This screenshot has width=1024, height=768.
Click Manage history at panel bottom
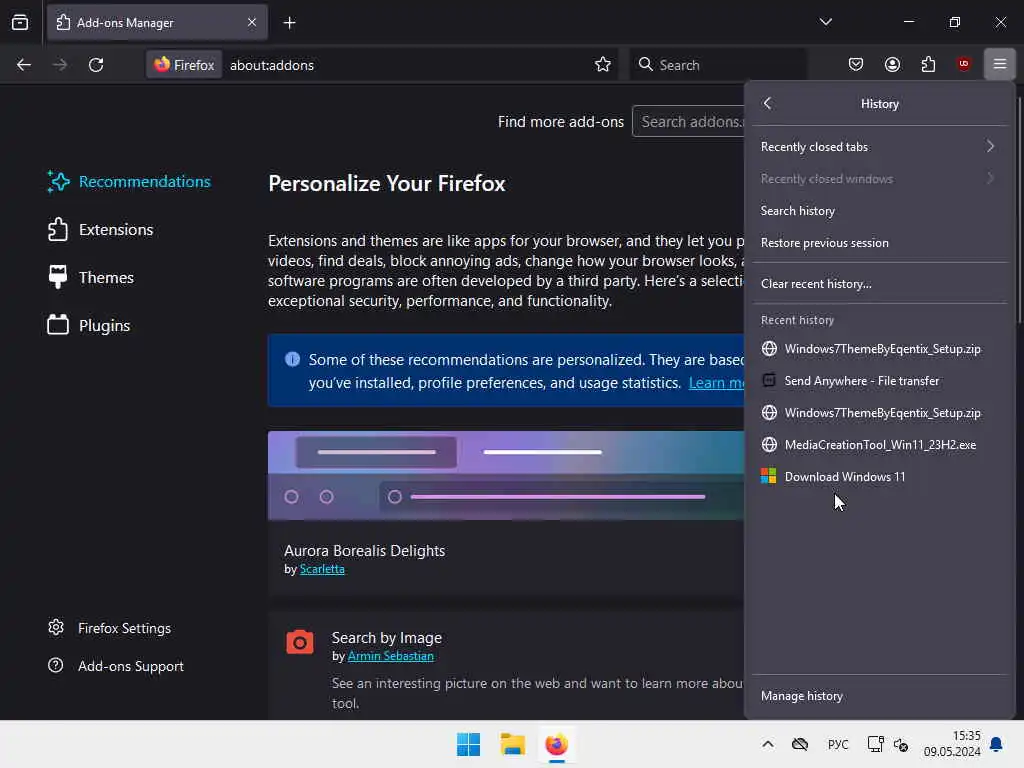[x=879, y=696]
